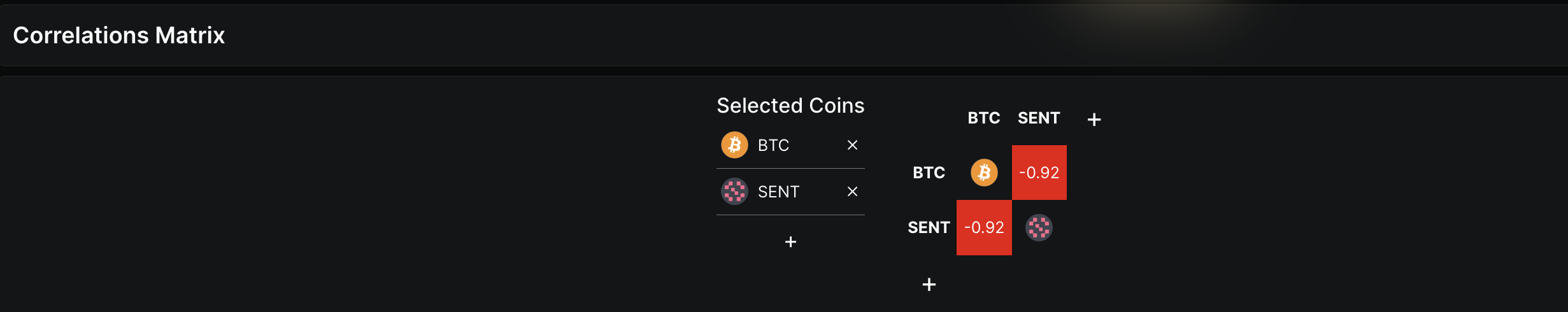Select SENT label text in Selected Coins
1568x312 pixels.
coord(778,192)
